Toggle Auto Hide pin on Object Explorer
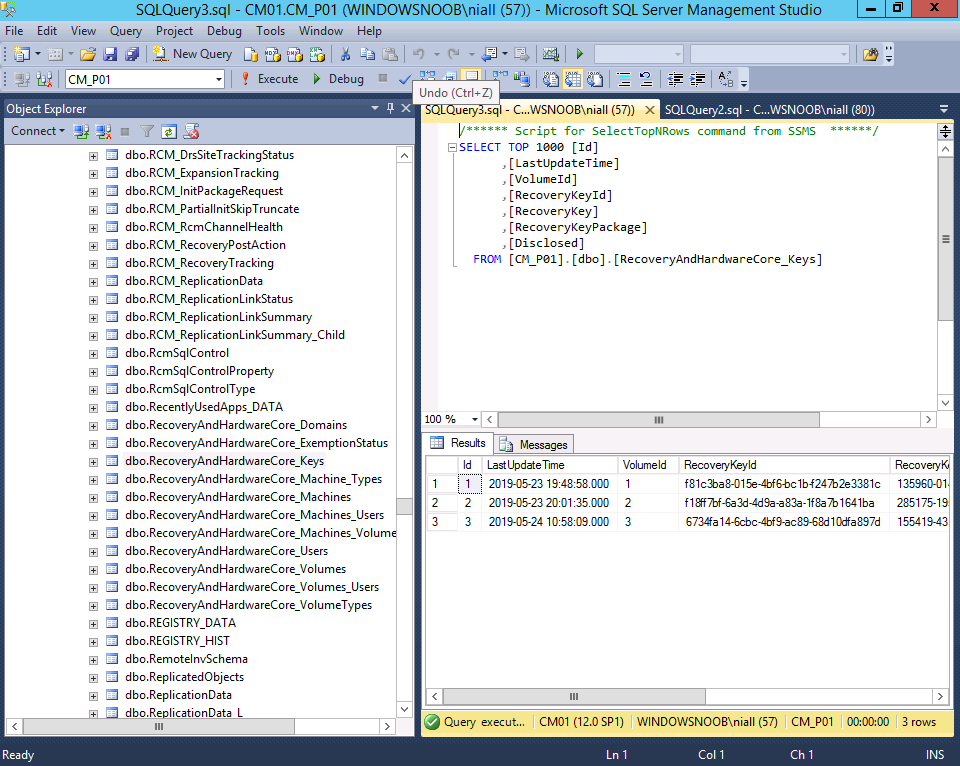This screenshot has width=960, height=766. pos(390,108)
